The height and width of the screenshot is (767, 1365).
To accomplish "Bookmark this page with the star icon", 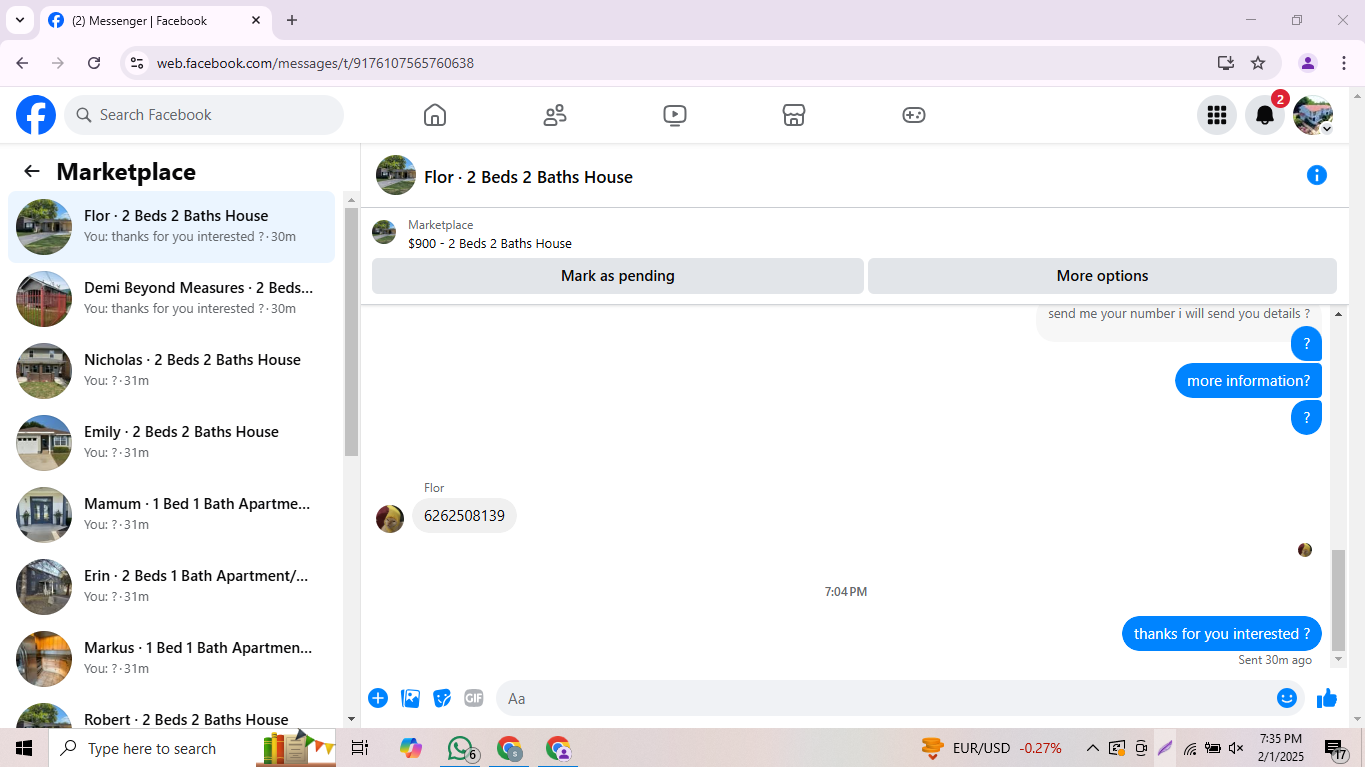I will point(1258,63).
